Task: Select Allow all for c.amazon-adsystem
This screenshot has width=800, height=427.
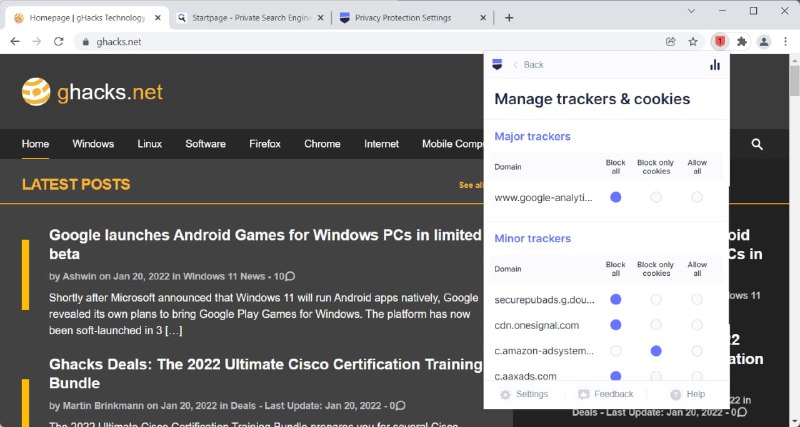Action: [697, 351]
